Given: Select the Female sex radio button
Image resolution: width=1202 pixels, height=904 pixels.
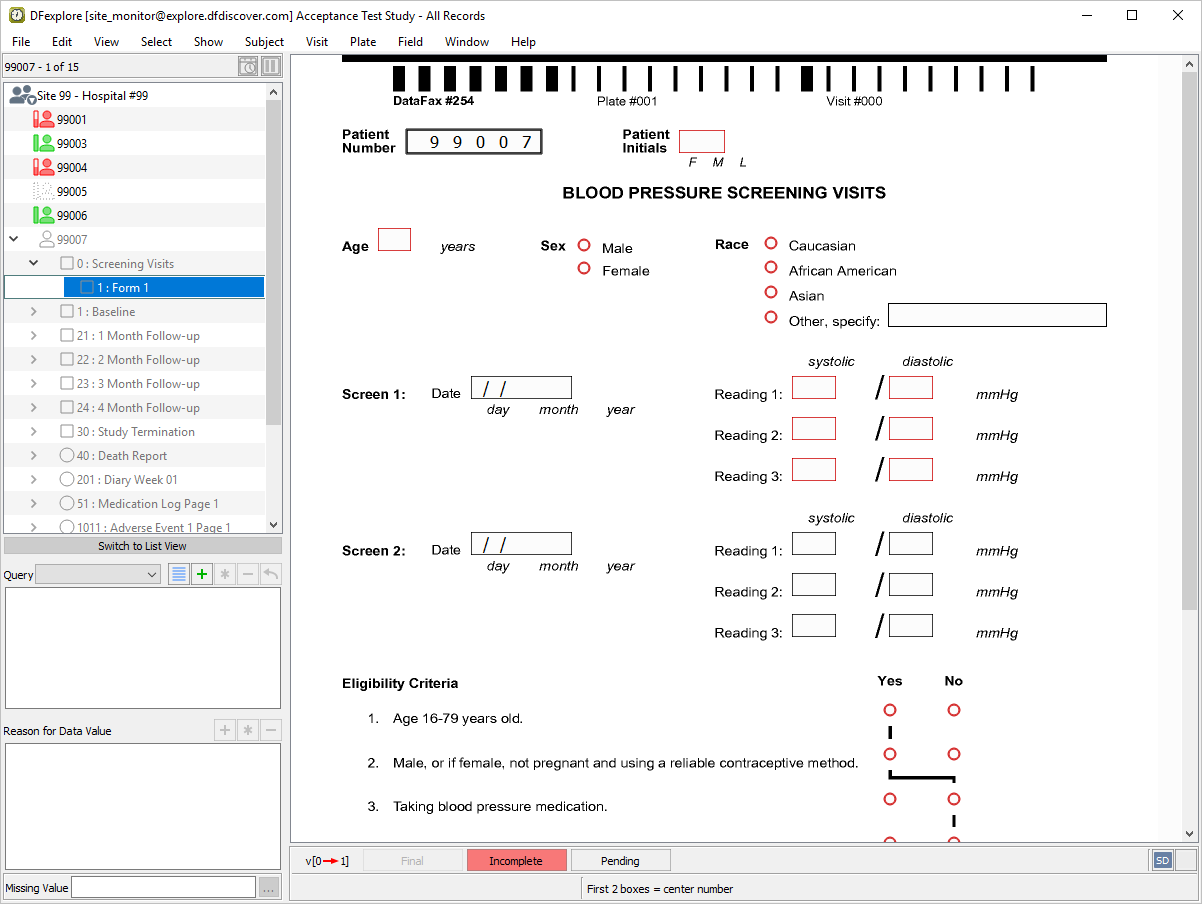Looking at the screenshot, I should coord(584,269).
